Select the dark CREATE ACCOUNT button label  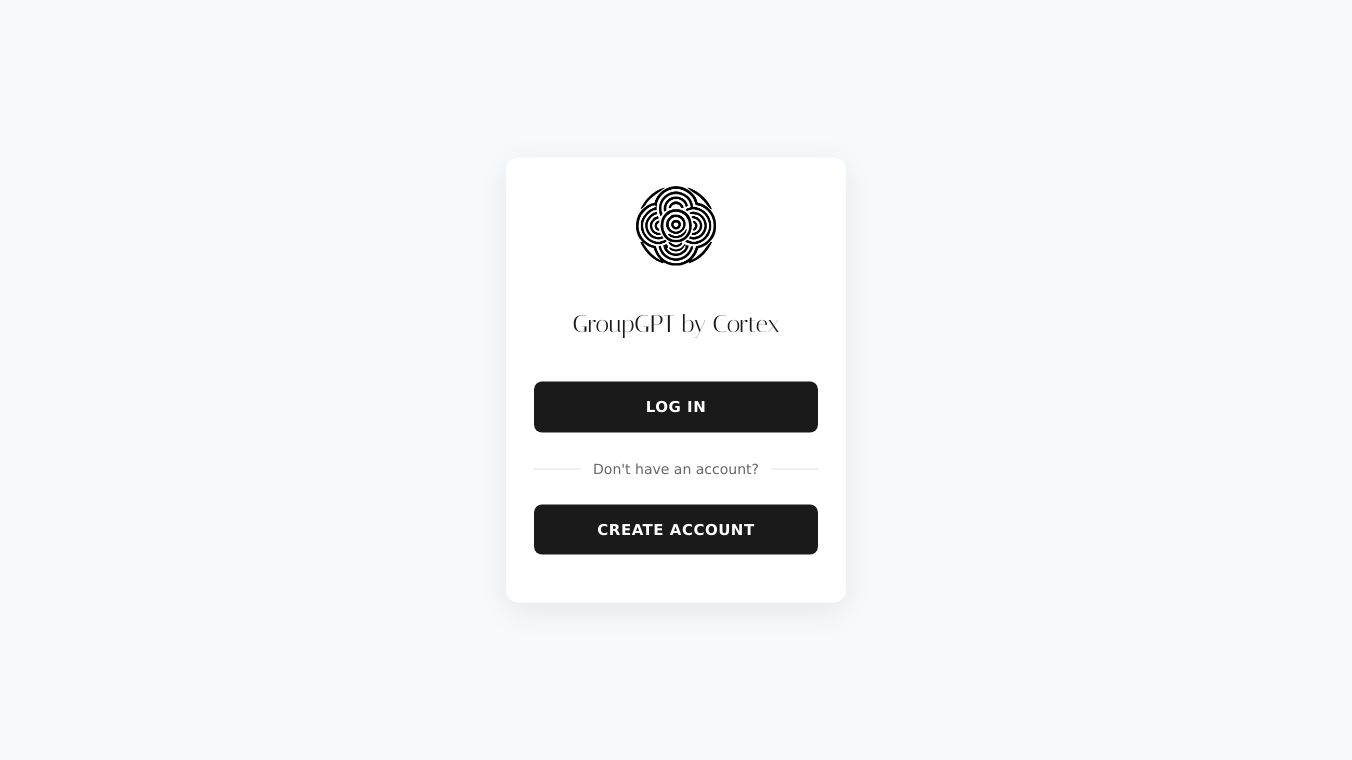point(676,529)
